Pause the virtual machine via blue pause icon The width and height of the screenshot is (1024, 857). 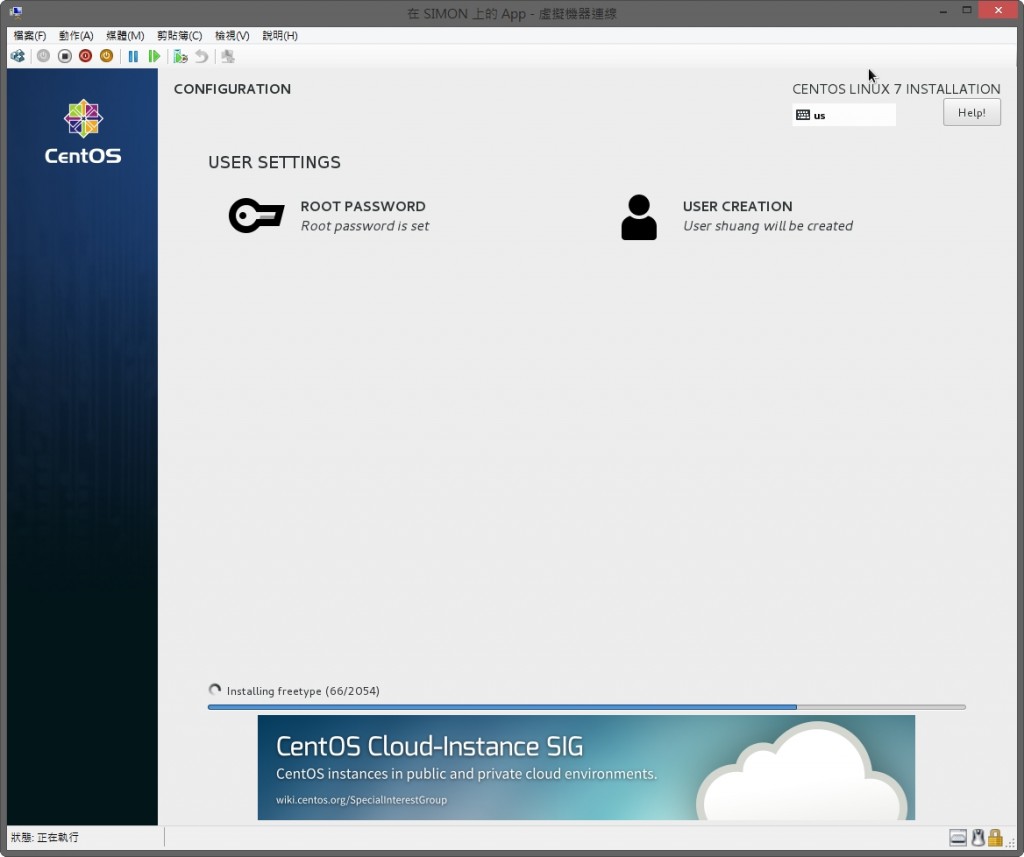[133, 56]
